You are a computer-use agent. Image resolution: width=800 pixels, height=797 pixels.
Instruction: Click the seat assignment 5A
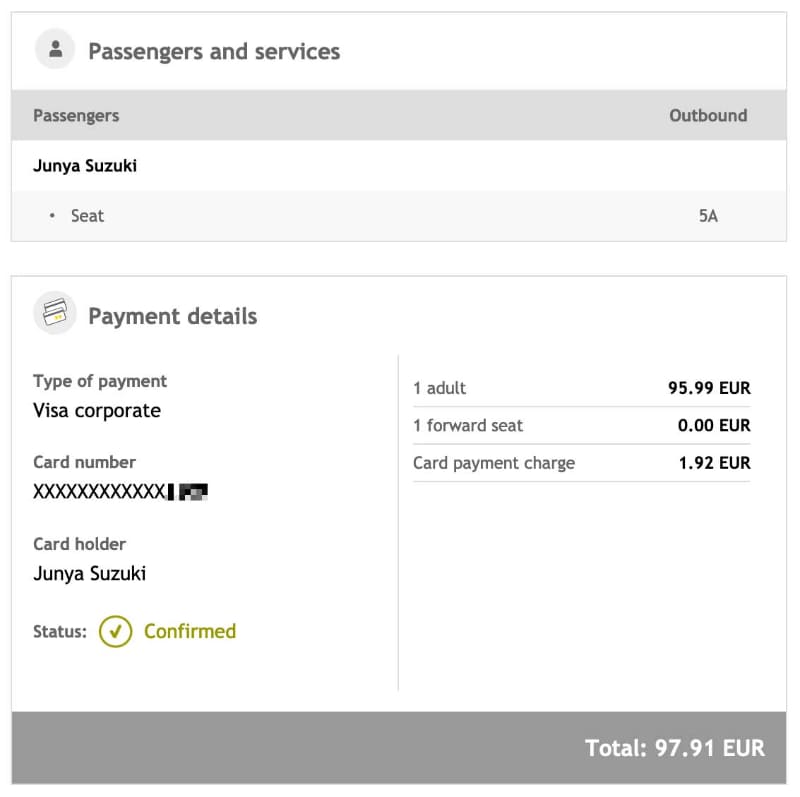(710, 216)
